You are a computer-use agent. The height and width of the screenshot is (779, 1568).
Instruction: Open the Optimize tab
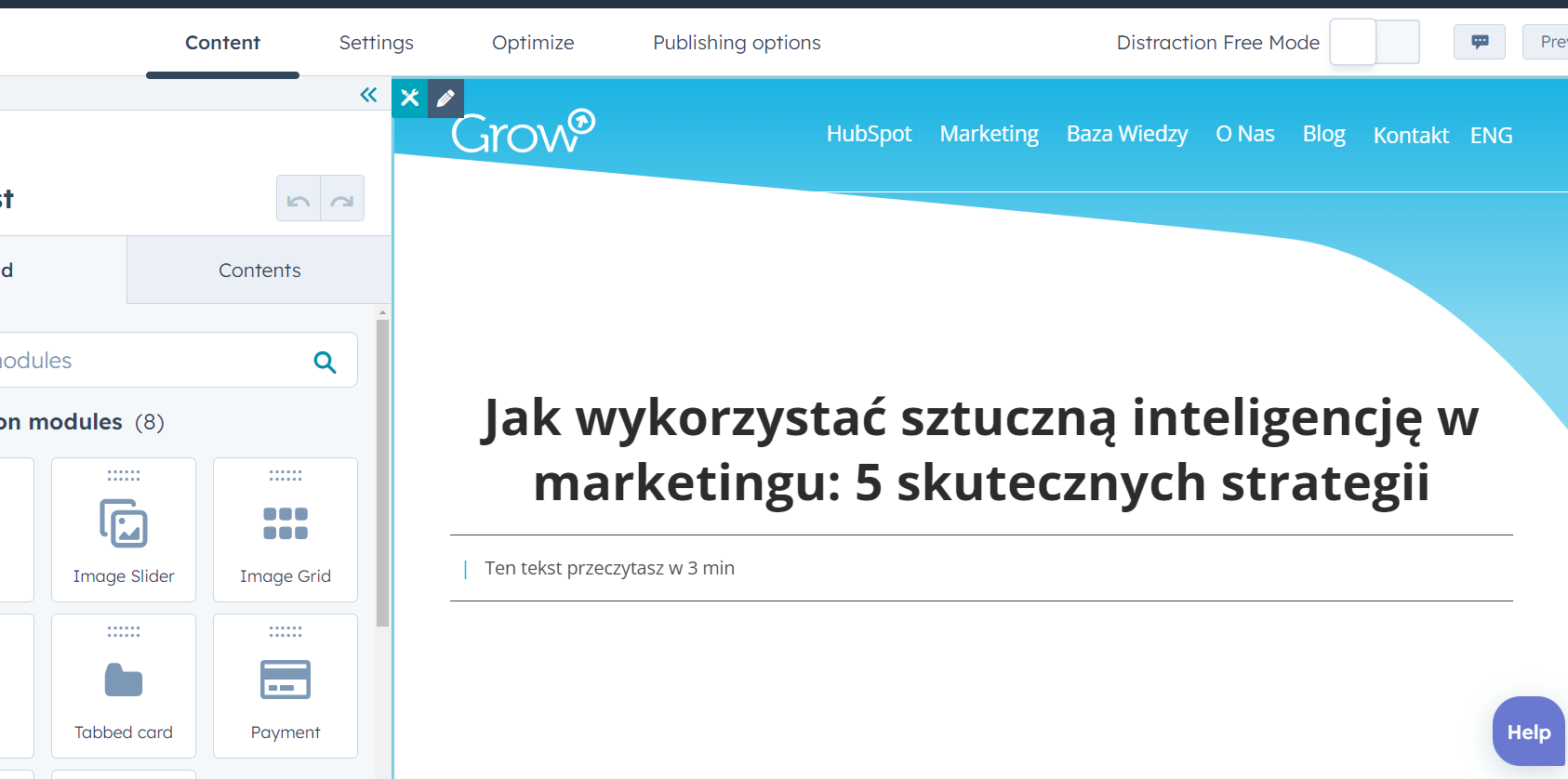pos(533,43)
